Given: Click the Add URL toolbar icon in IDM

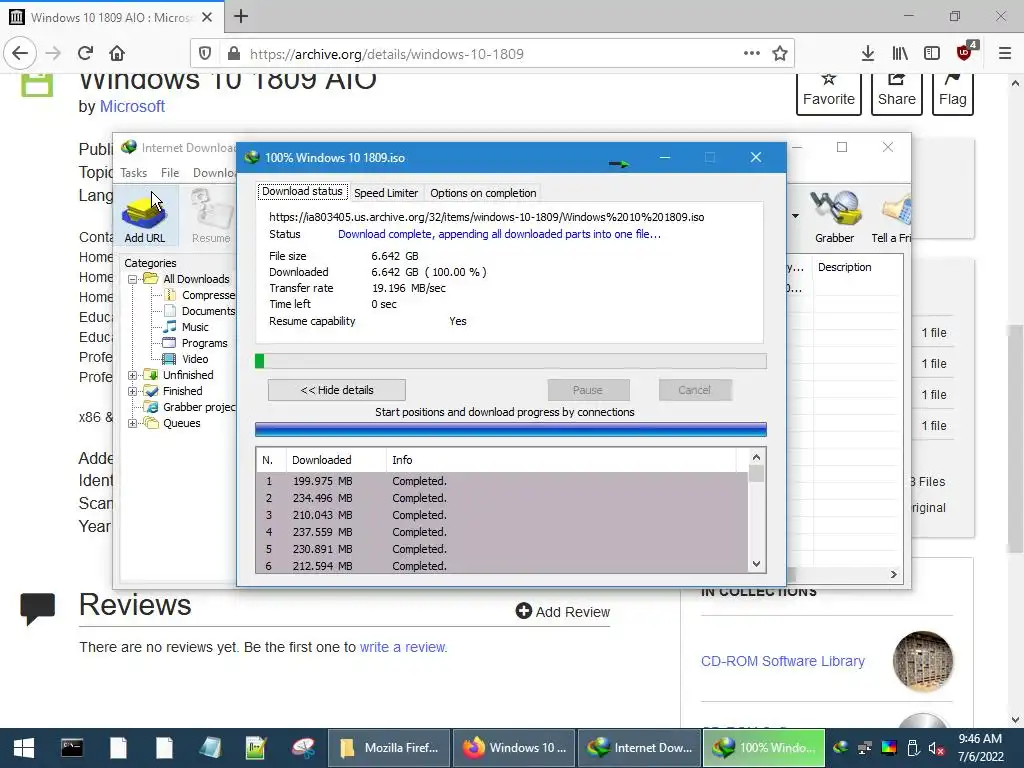Looking at the screenshot, I should tap(144, 217).
